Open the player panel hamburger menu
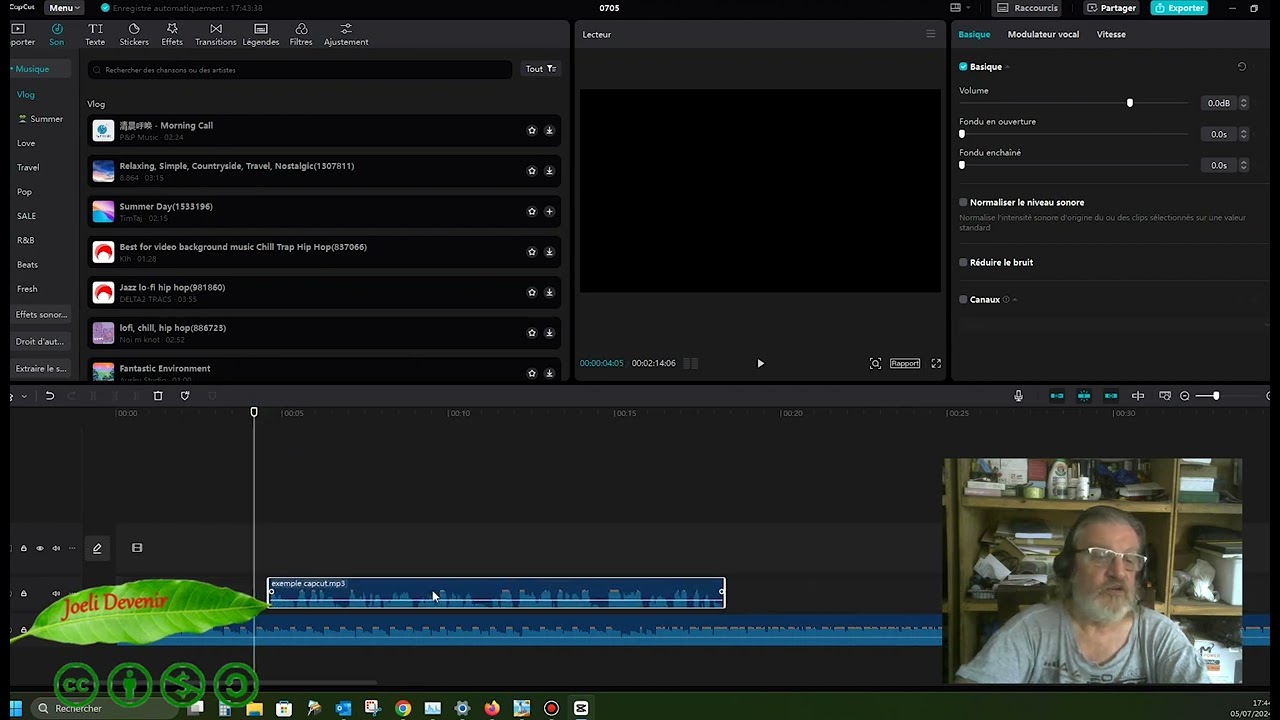The image size is (1280, 720). coord(930,34)
